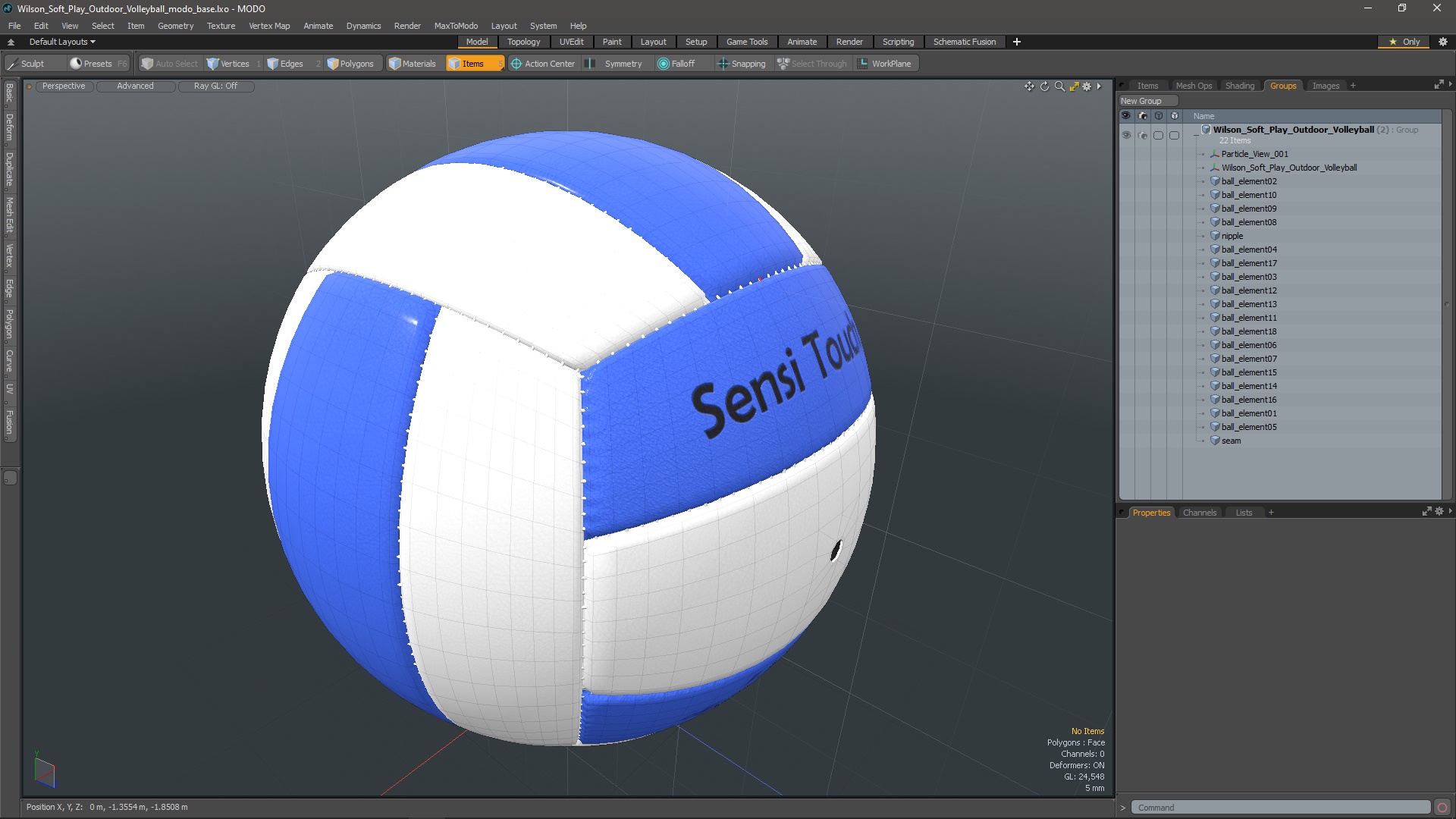The width and height of the screenshot is (1456, 819).
Task: Switch to the Channels tab
Action: pos(1200,513)
